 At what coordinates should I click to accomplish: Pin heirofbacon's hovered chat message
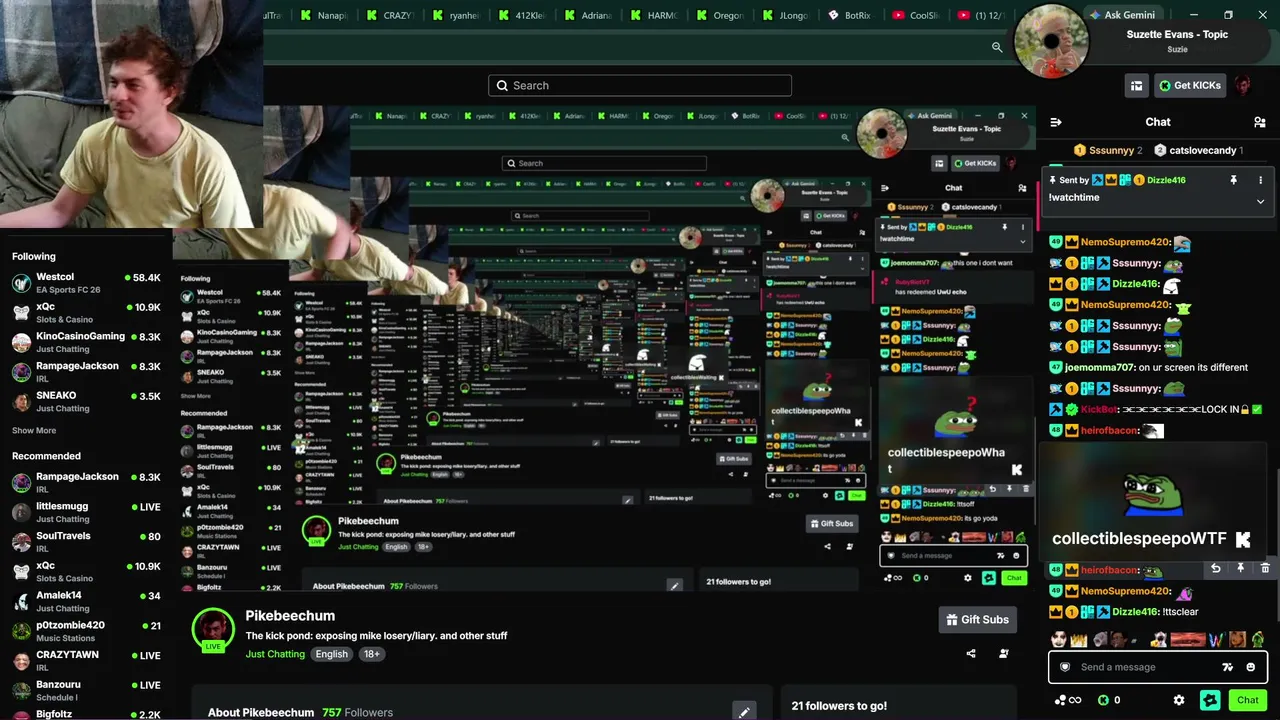coord(1240,569)
